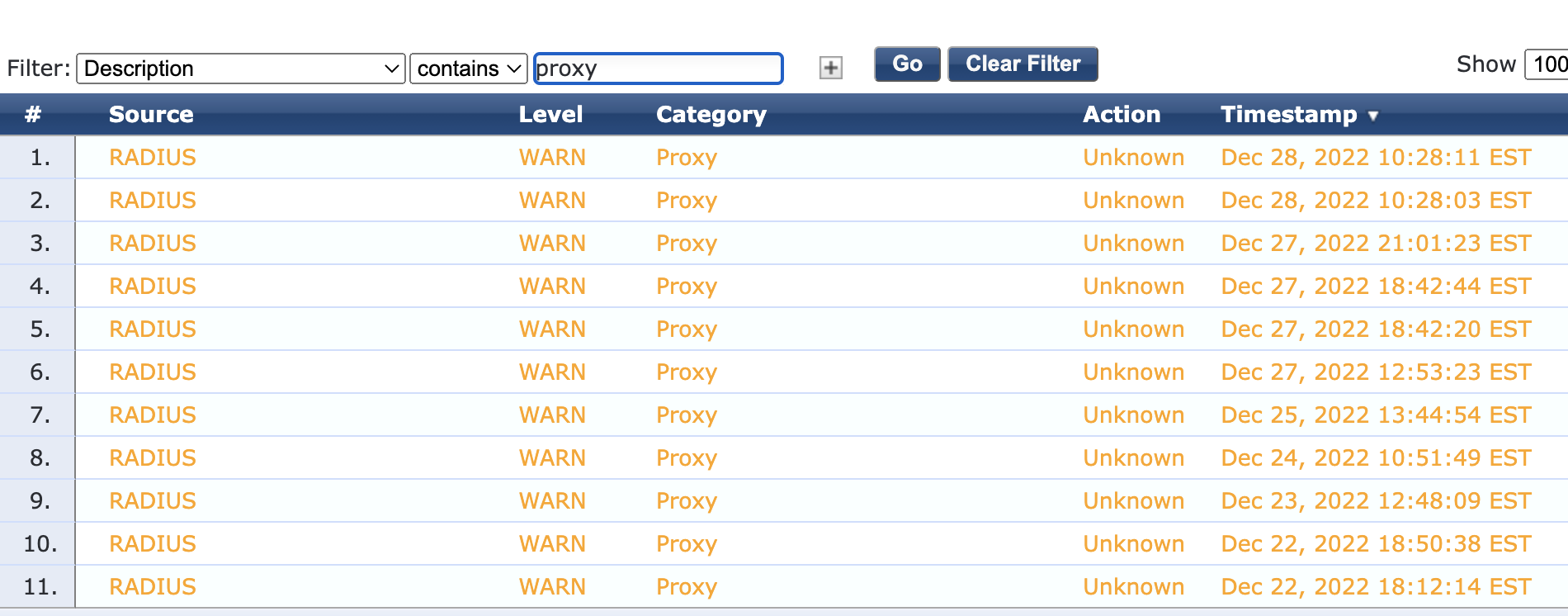
Task: Open timestamp Dec 28, 2022 10:28:11 EST
Action: coord(1375,157)
